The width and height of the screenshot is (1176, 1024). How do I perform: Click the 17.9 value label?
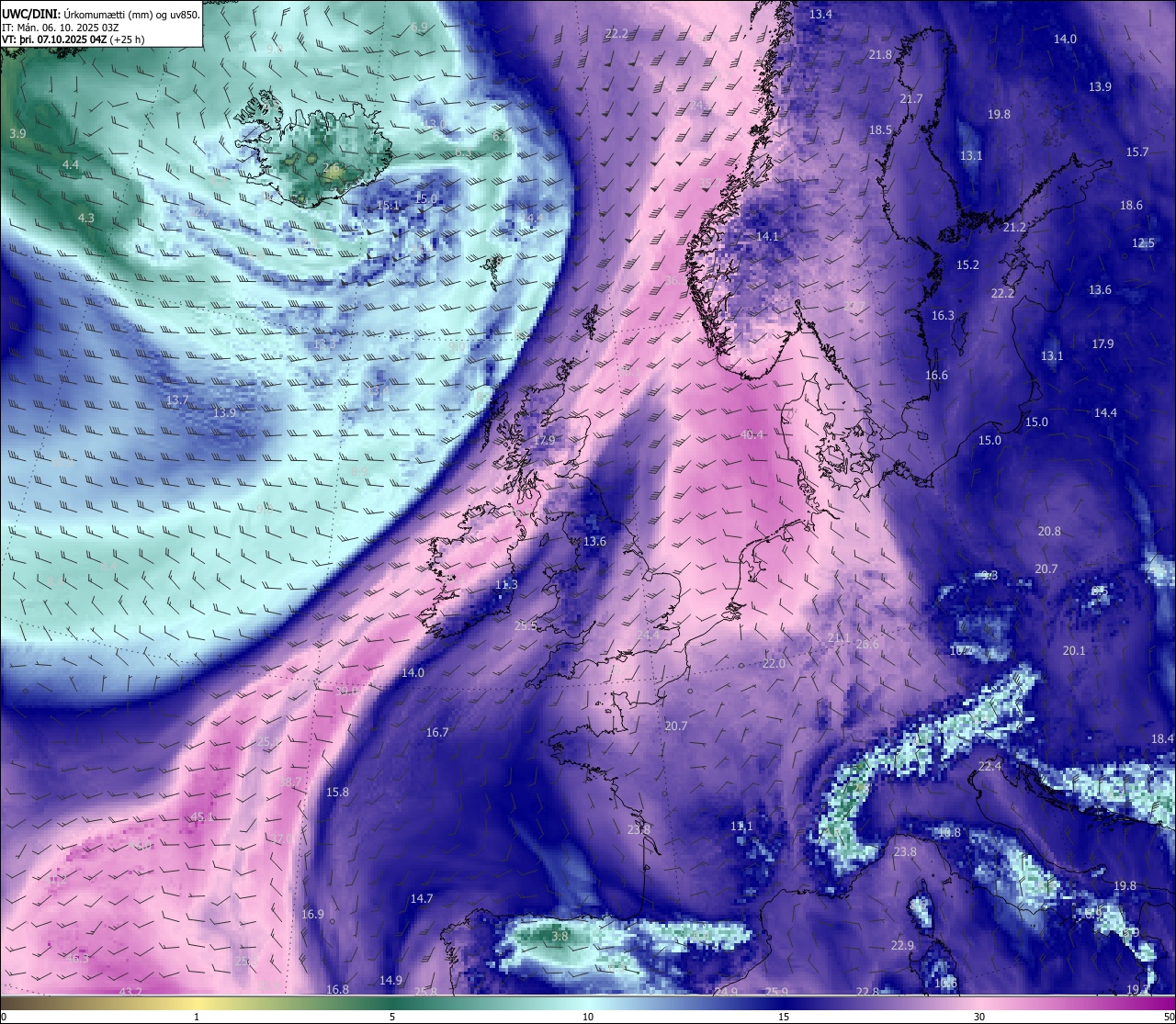pos(1102,343)
